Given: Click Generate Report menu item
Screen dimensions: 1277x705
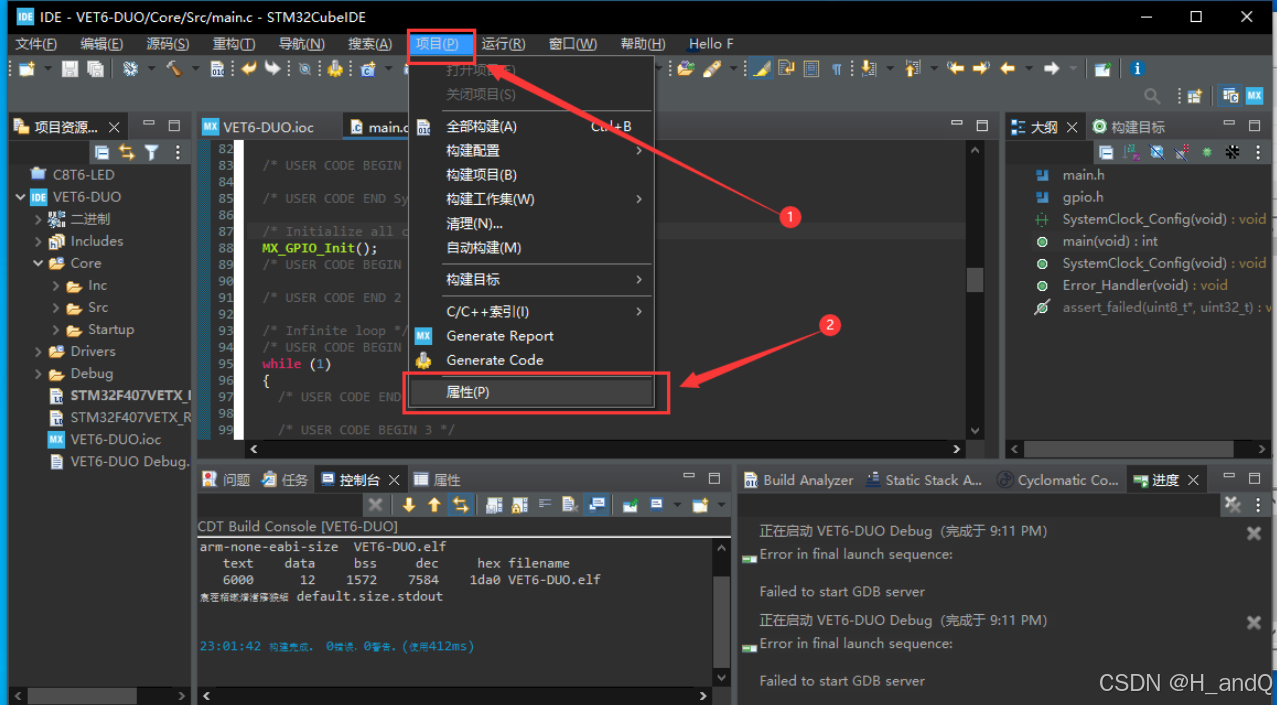Looking at the screenshot, I should (532, 336).
